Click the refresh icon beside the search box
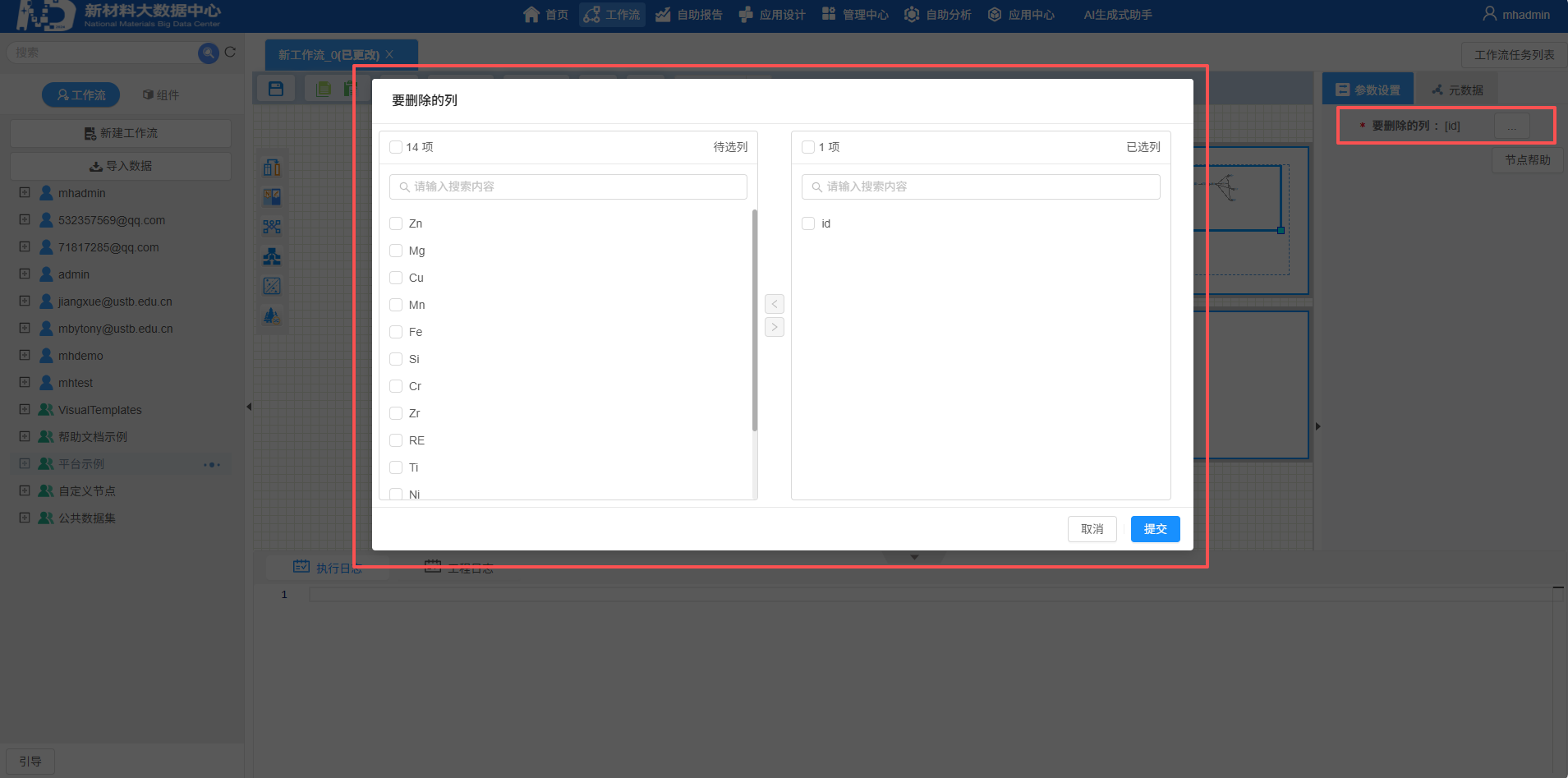Screen dimensions: 1568x778 pyautogui.click(x=231, y=53)
